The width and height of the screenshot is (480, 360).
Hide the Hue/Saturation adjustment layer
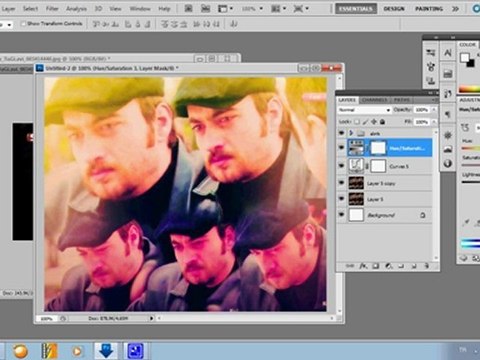[341, 147]
